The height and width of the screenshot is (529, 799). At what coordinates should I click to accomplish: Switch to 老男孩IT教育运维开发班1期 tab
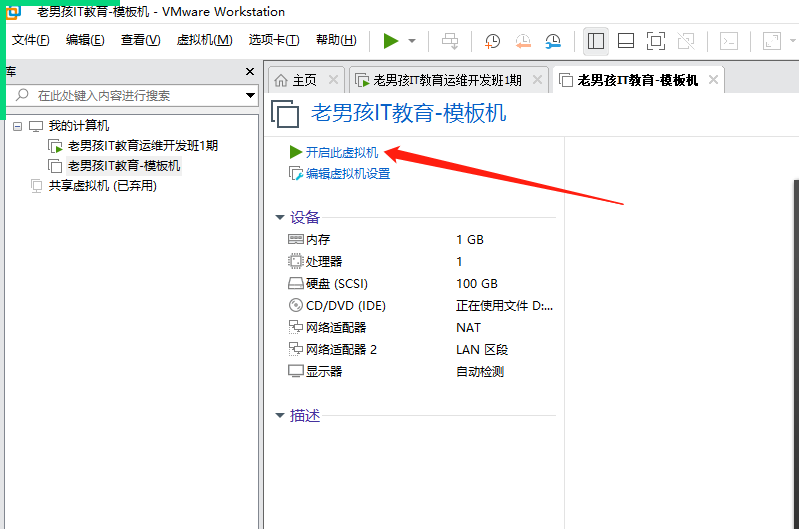pyautogui.click(x=447, y=80)
